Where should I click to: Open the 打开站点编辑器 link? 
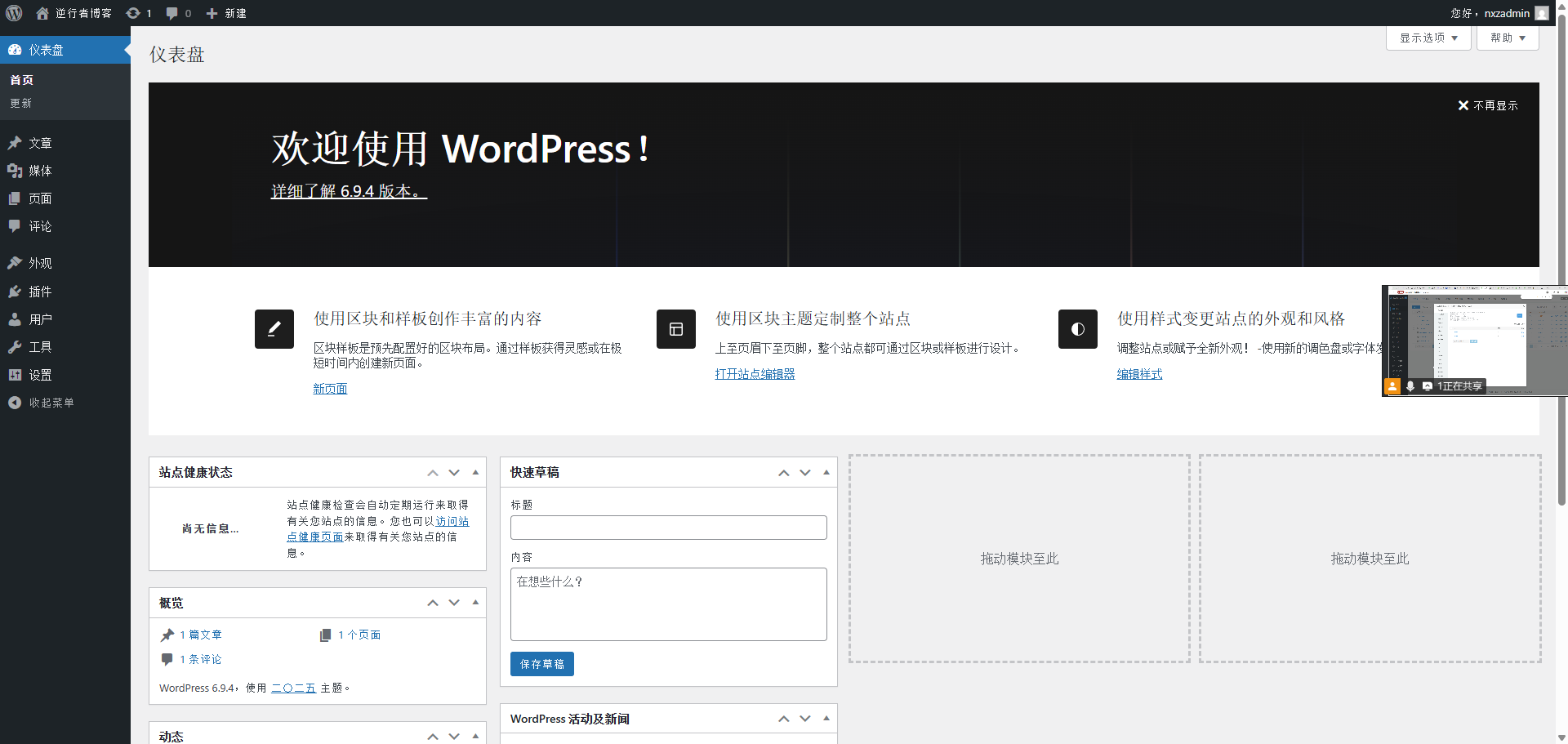755,374
